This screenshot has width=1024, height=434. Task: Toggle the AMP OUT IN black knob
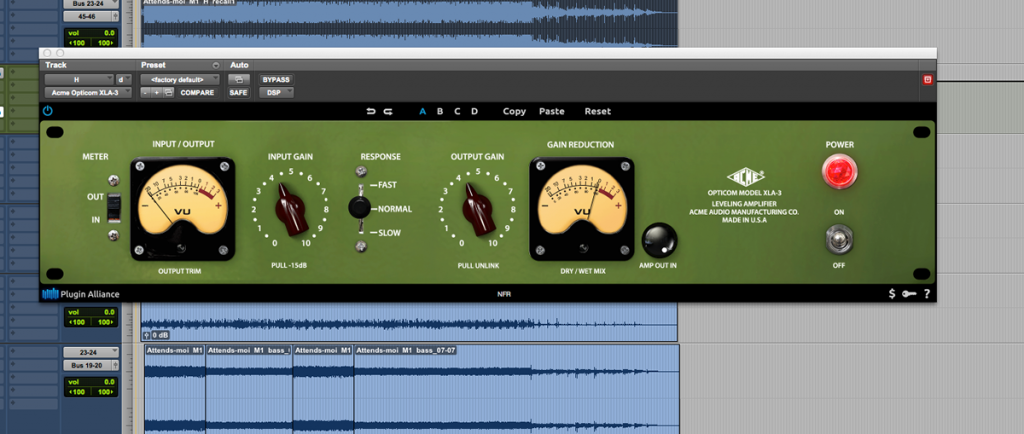(659, 240)
